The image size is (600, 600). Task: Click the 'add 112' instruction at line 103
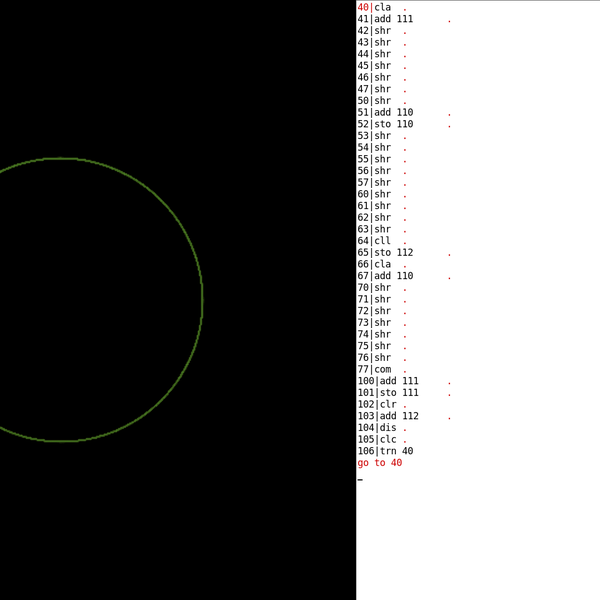[398, 416]
